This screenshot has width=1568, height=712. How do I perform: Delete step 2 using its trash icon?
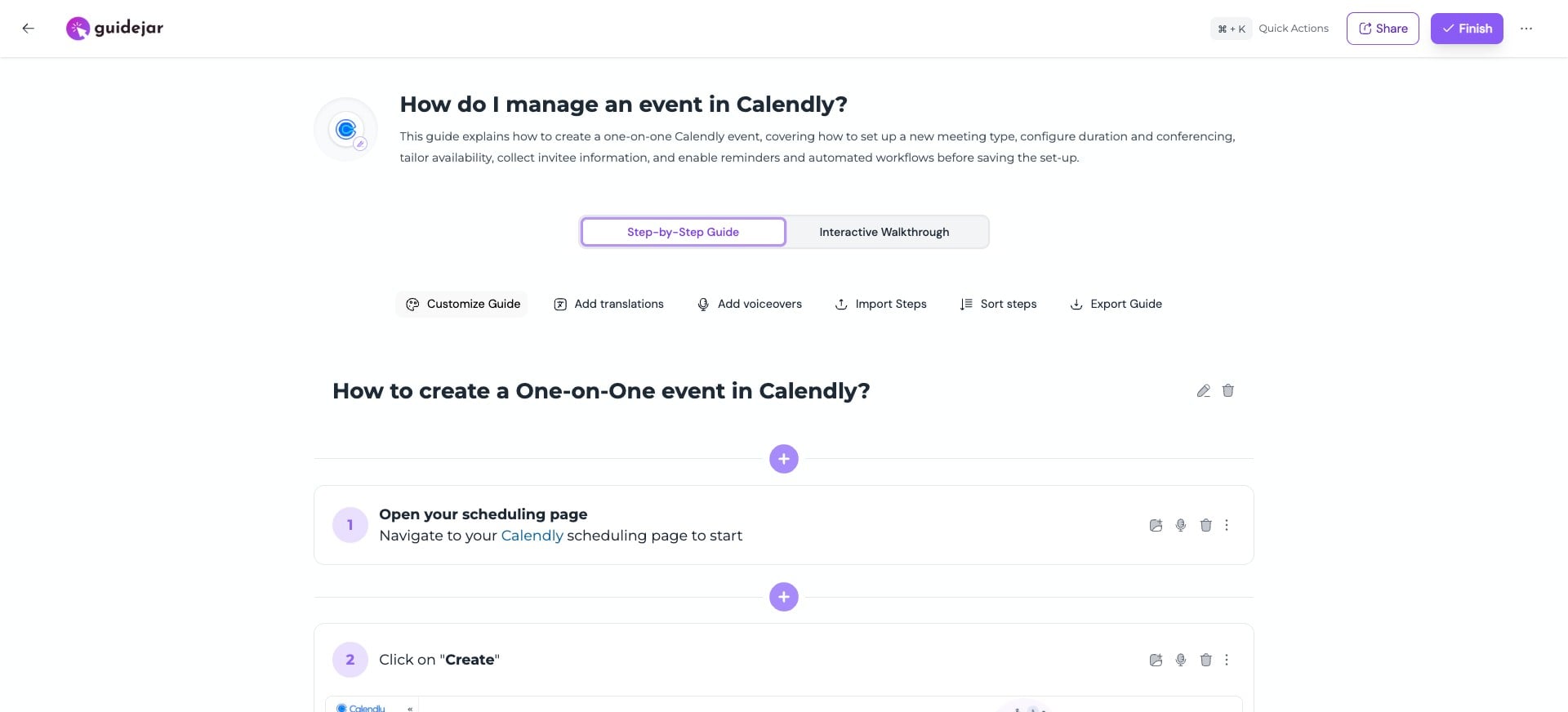[1205, 660]
